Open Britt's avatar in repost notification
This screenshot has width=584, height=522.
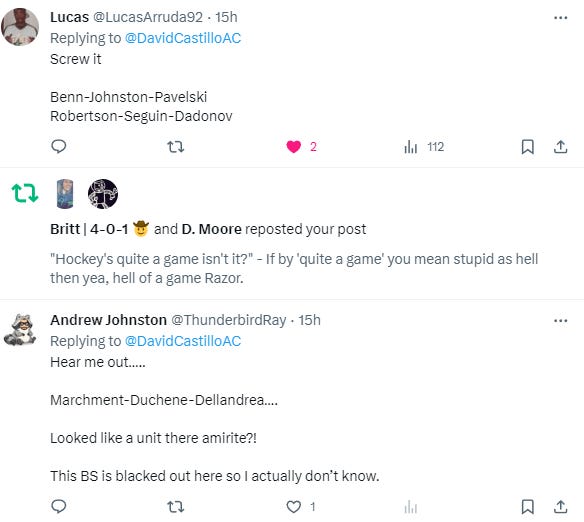pos(65,194)
